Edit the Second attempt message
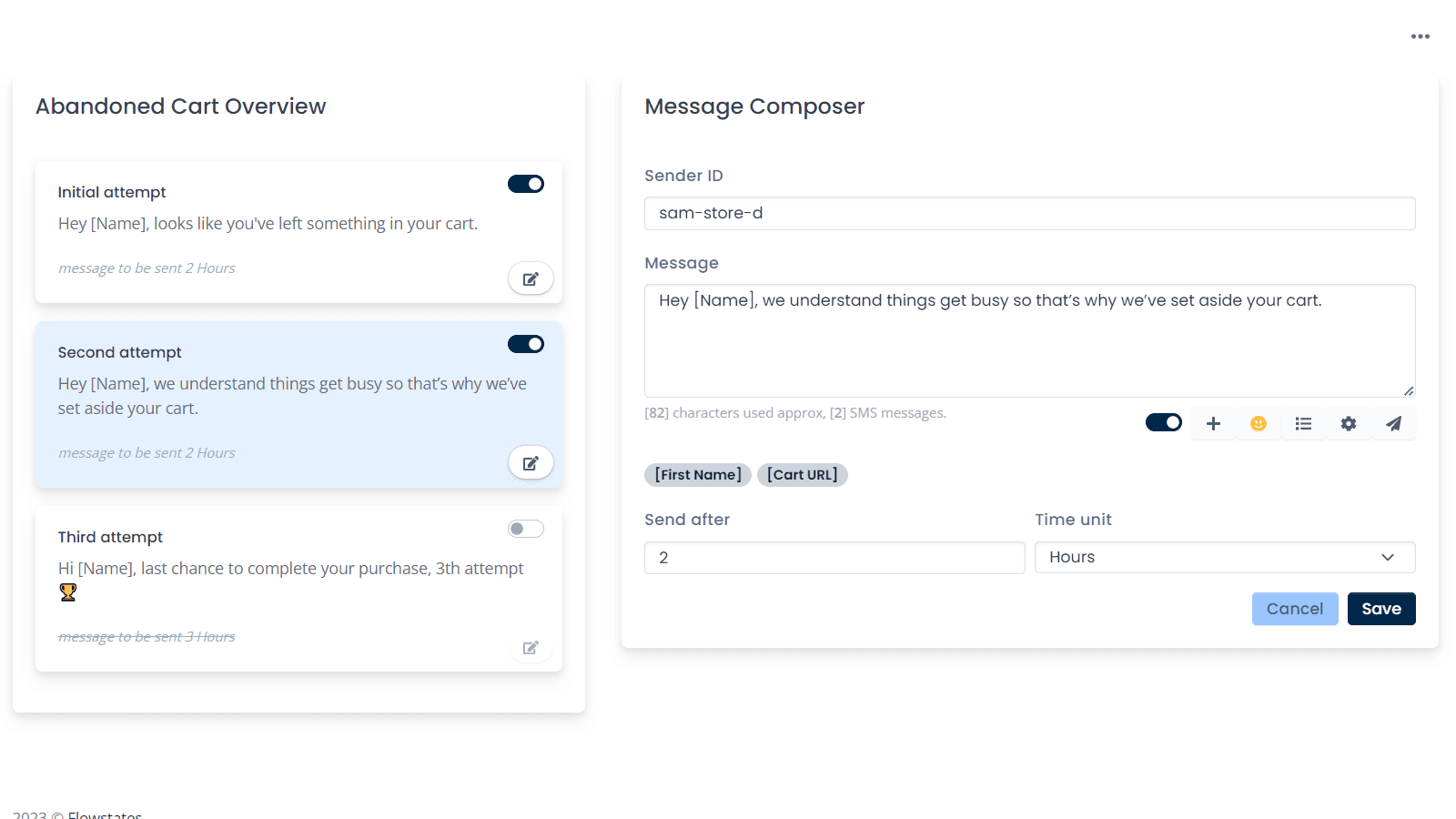Screen dimensions: 1456x819 [x=531, y=463]
